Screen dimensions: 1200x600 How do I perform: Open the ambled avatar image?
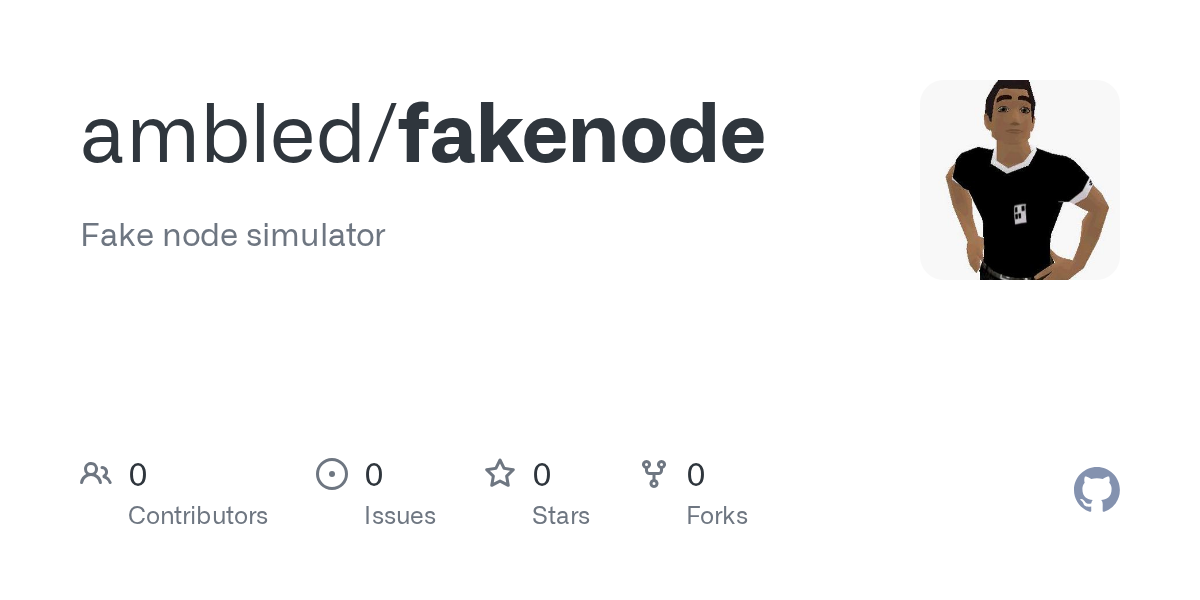(x=1020, y=180)
